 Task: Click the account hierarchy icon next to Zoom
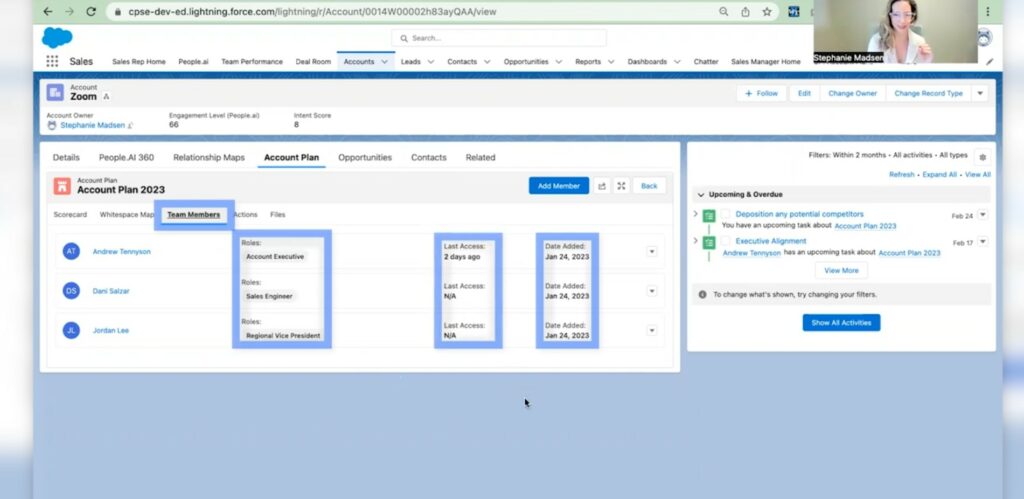pyautogui.click(x=106, y=97)
